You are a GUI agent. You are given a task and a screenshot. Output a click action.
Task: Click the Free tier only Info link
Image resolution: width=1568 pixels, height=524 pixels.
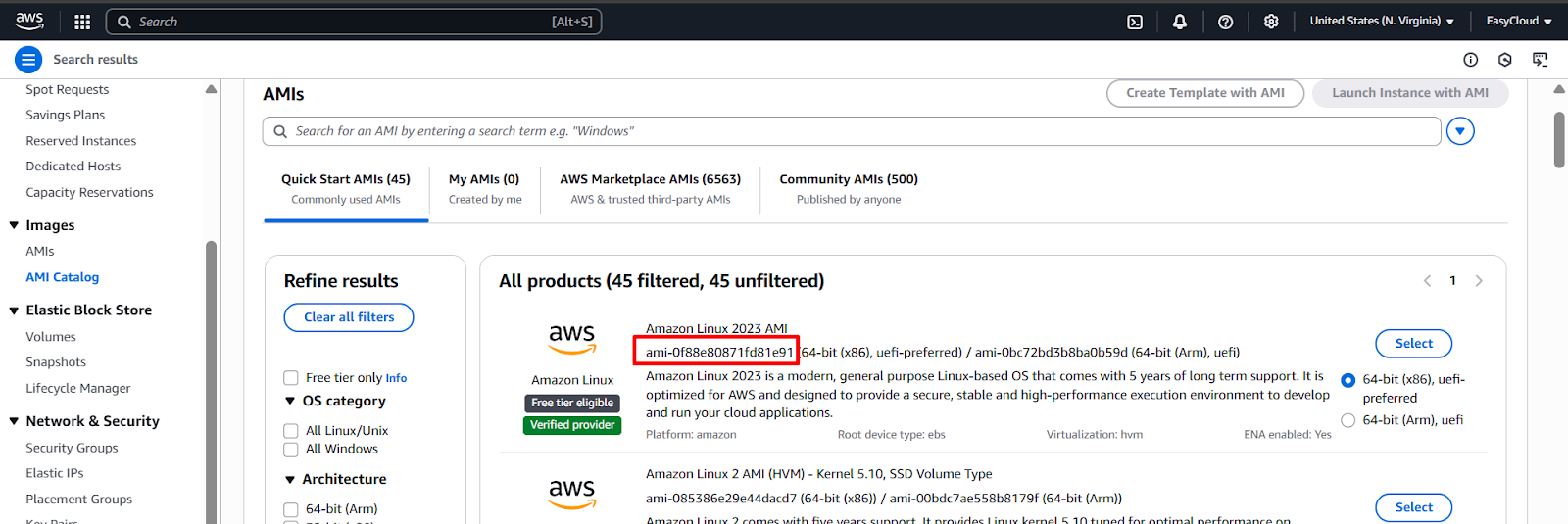[x=396, y=378]
